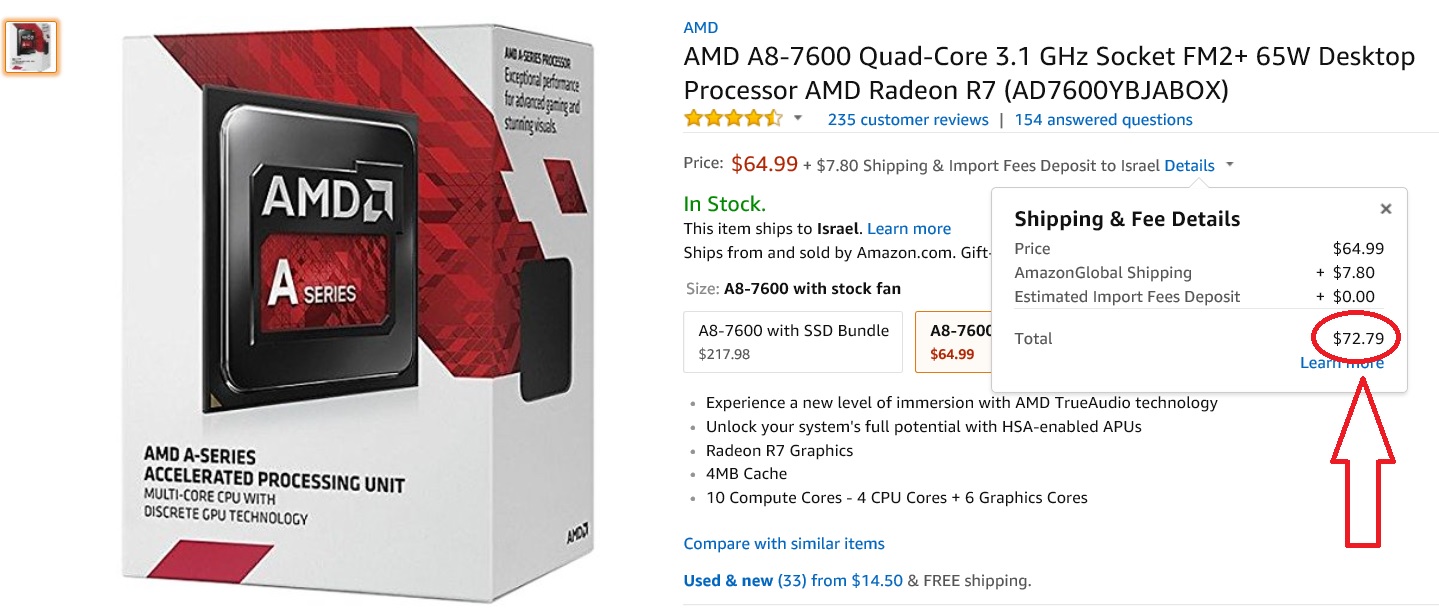Open Compare with similar items
The width and height of the screenshot is (1439, 609).
click(x=784, y=544)
